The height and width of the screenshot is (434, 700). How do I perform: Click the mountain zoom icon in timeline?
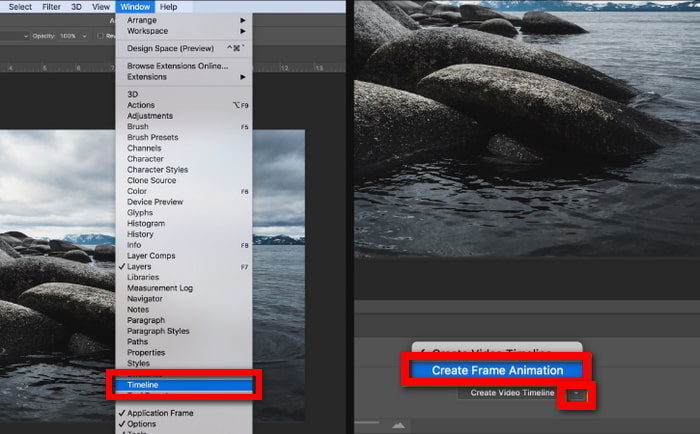(x=398, y=426)
